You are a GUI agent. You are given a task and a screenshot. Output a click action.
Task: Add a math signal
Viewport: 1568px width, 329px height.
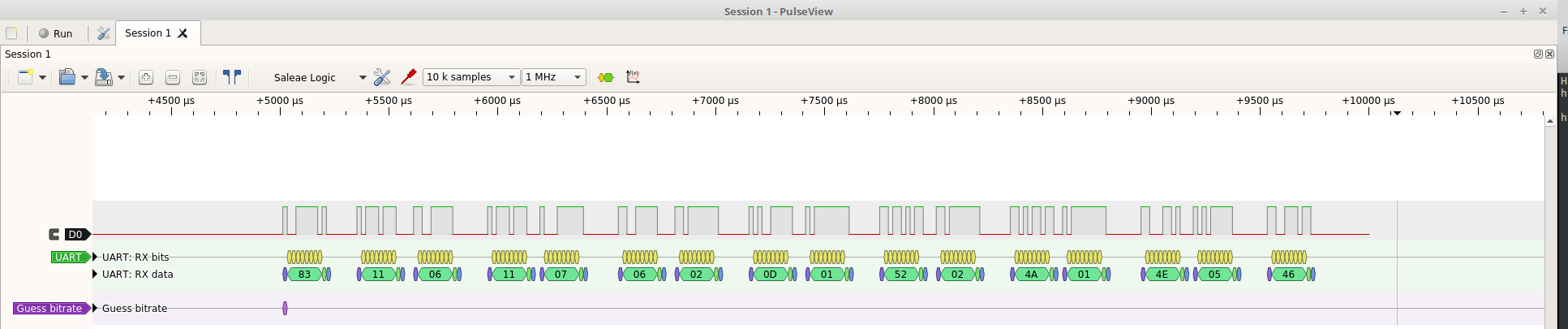point(634,77)
